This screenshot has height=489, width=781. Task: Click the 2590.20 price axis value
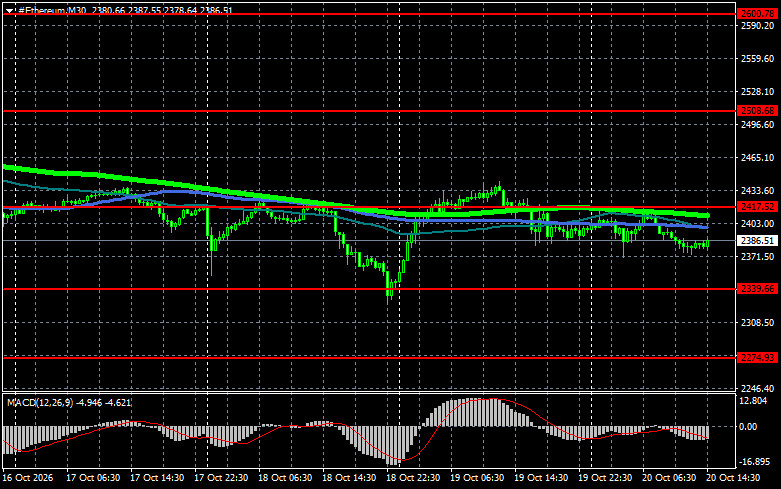pos(757,25)
